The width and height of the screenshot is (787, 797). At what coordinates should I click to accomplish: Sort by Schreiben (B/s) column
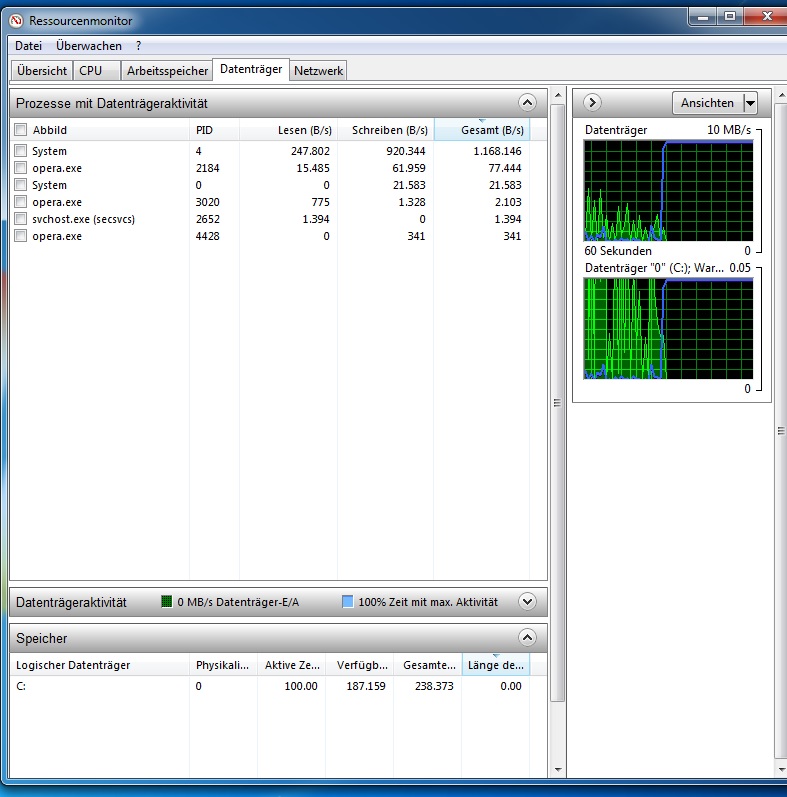point(385,130)
